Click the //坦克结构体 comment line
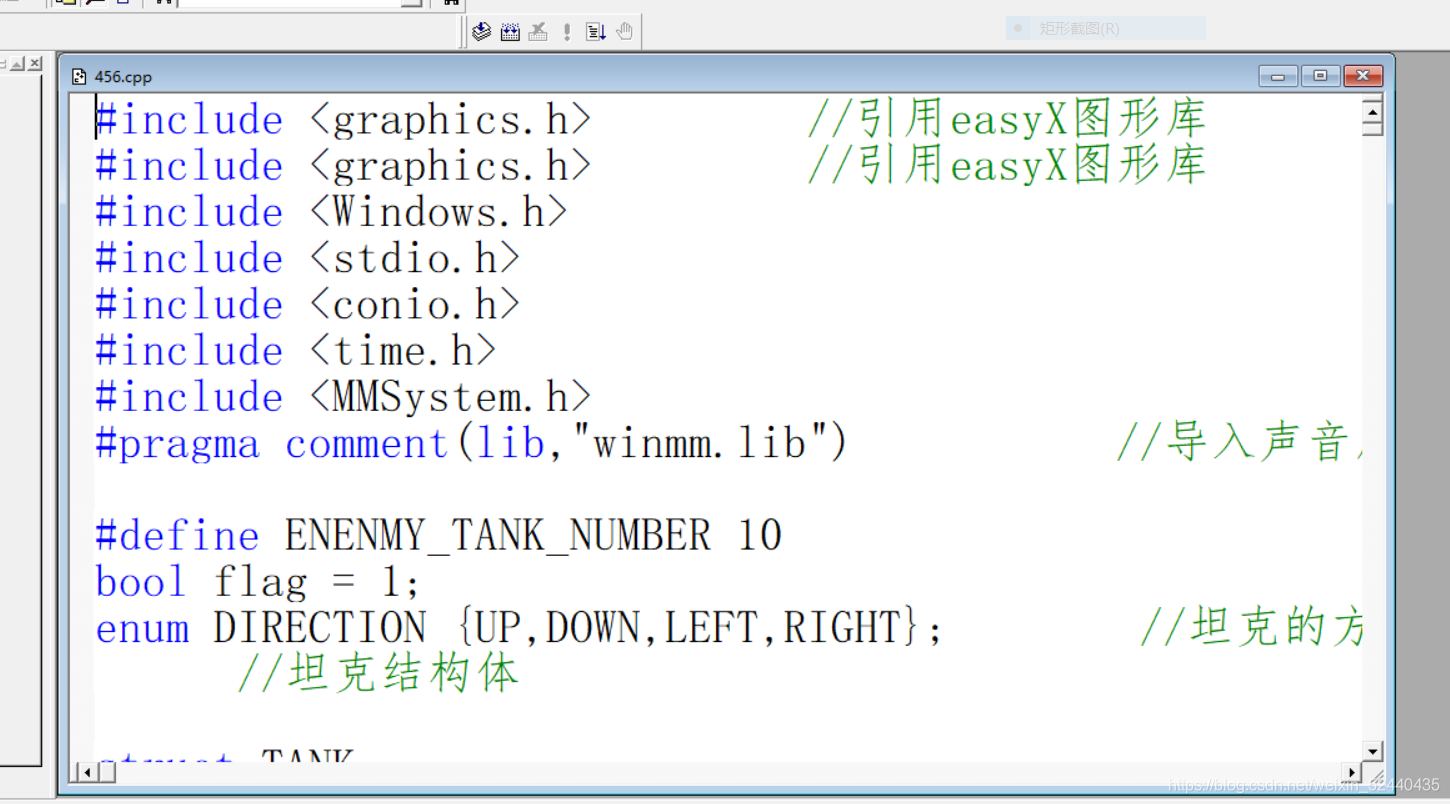Viewport: 1450px width, 804px height. pos(379,674)
